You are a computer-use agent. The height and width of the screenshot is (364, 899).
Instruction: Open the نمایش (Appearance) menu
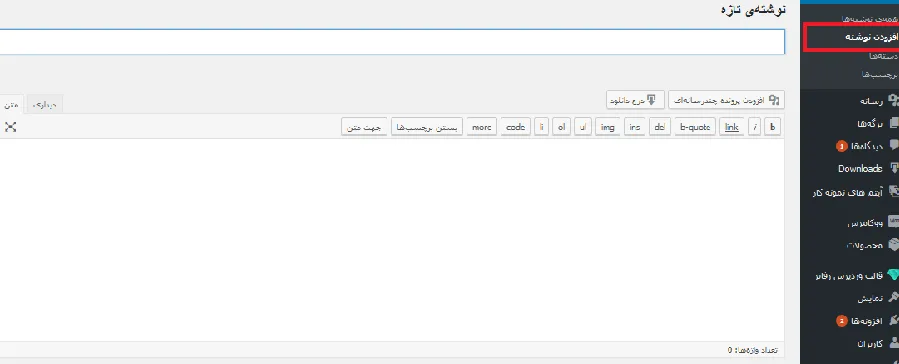(870, 298)
